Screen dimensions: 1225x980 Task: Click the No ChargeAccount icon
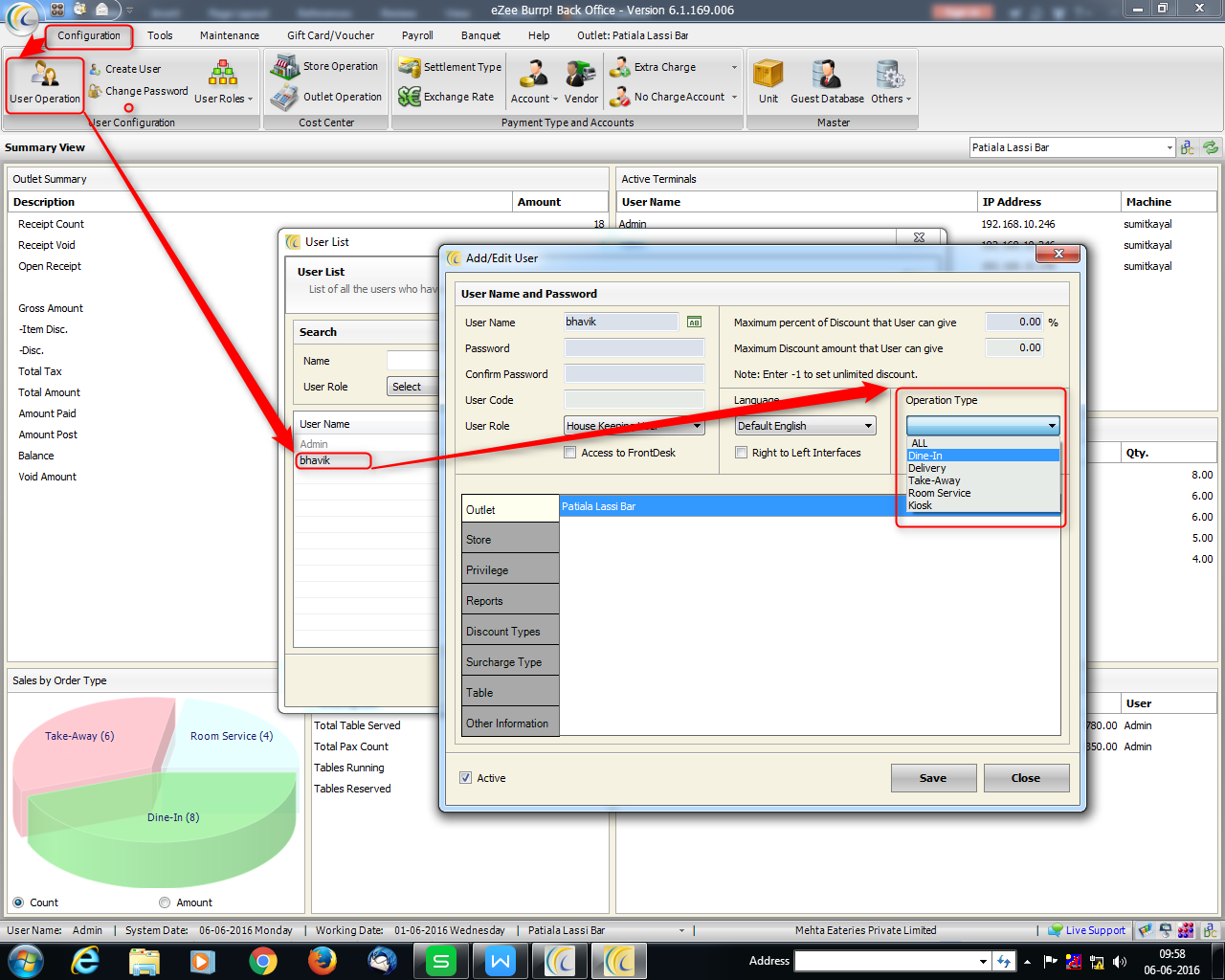[x=619, y=97]
